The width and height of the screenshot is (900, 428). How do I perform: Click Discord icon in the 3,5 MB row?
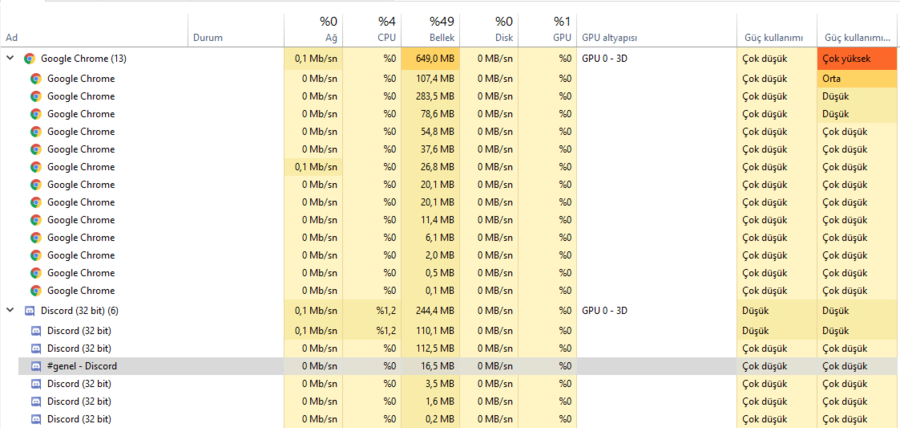pos(36,384)
